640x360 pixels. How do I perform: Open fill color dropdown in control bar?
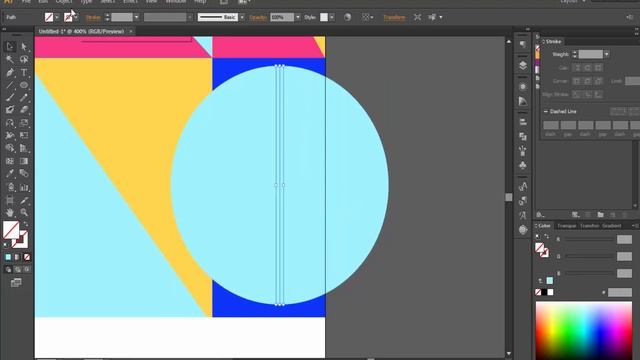coord(57,17)
